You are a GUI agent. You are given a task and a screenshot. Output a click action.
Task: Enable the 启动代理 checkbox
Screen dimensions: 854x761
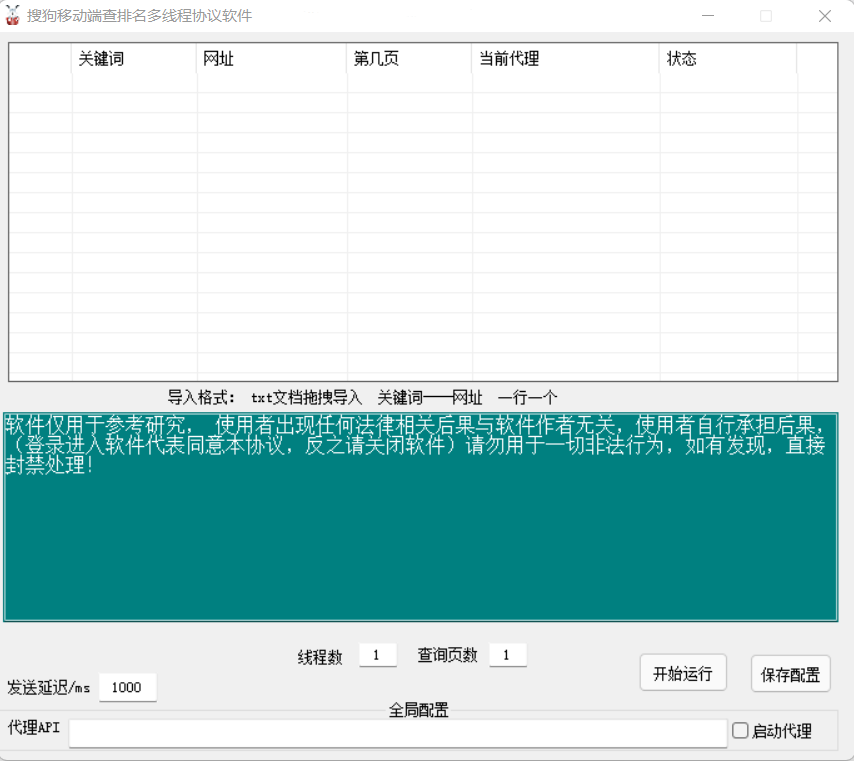[740, 731]
